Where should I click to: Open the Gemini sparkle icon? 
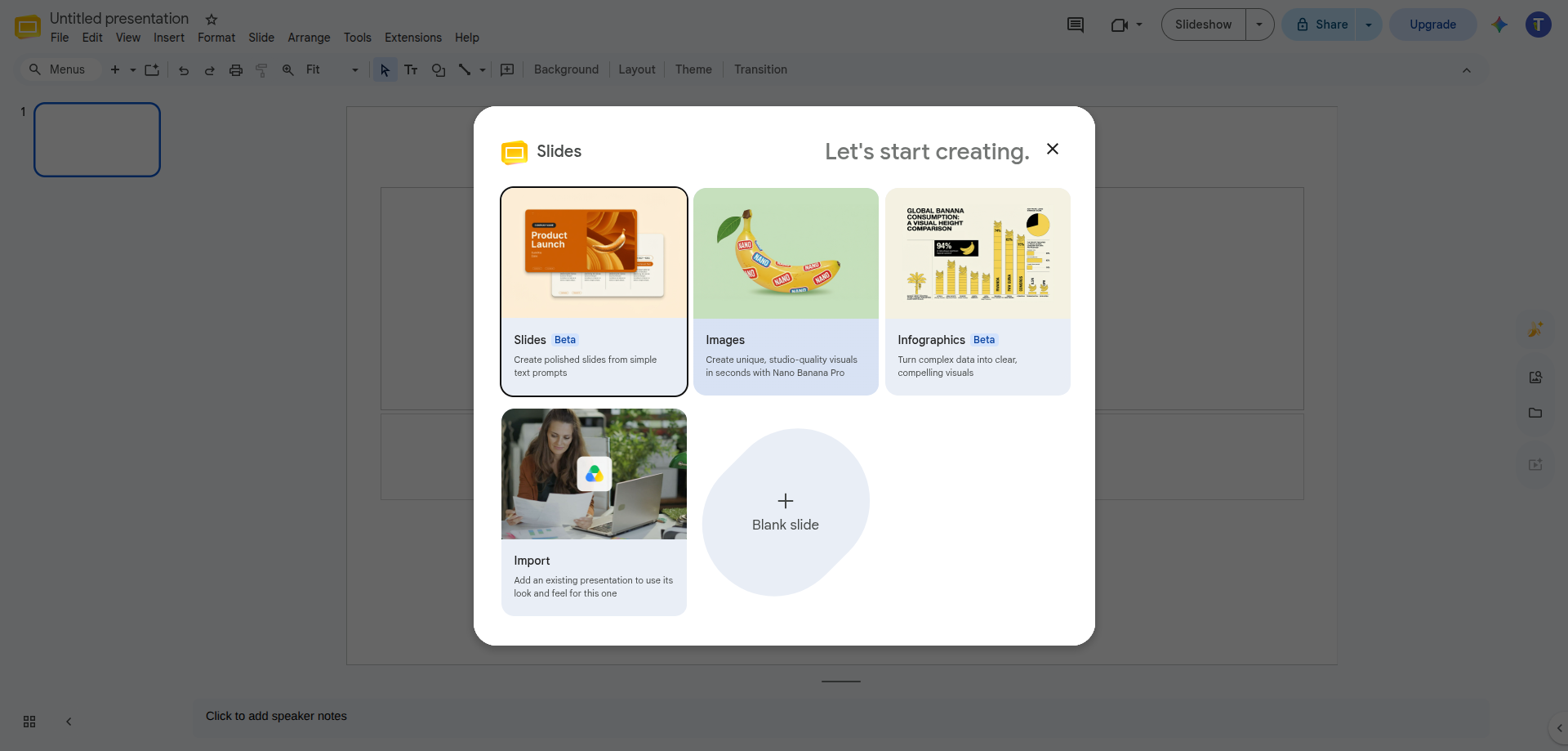click(x=1499, y=25)
